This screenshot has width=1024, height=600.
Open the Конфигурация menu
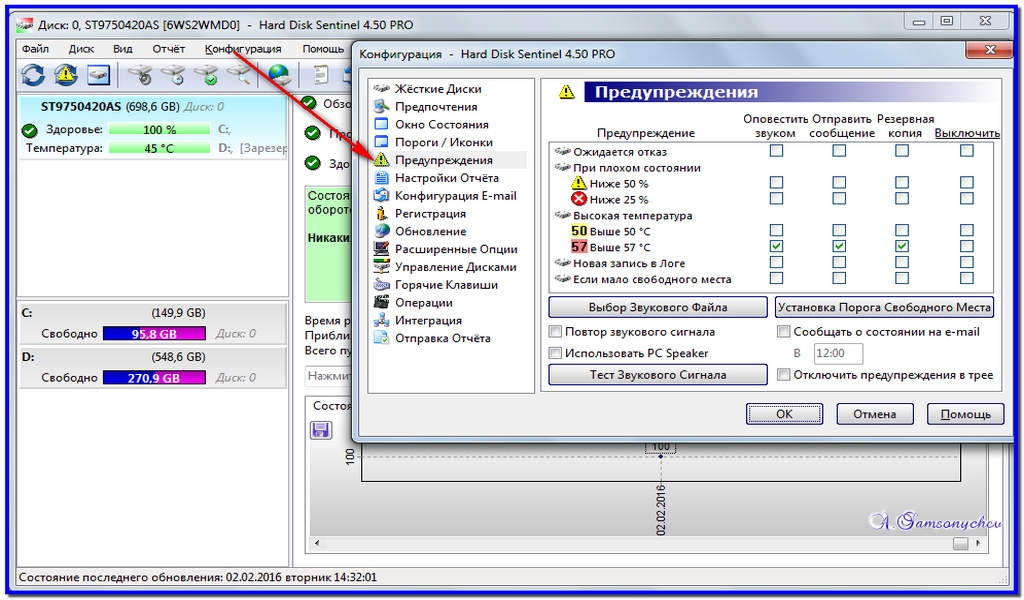tap(242, 49)
